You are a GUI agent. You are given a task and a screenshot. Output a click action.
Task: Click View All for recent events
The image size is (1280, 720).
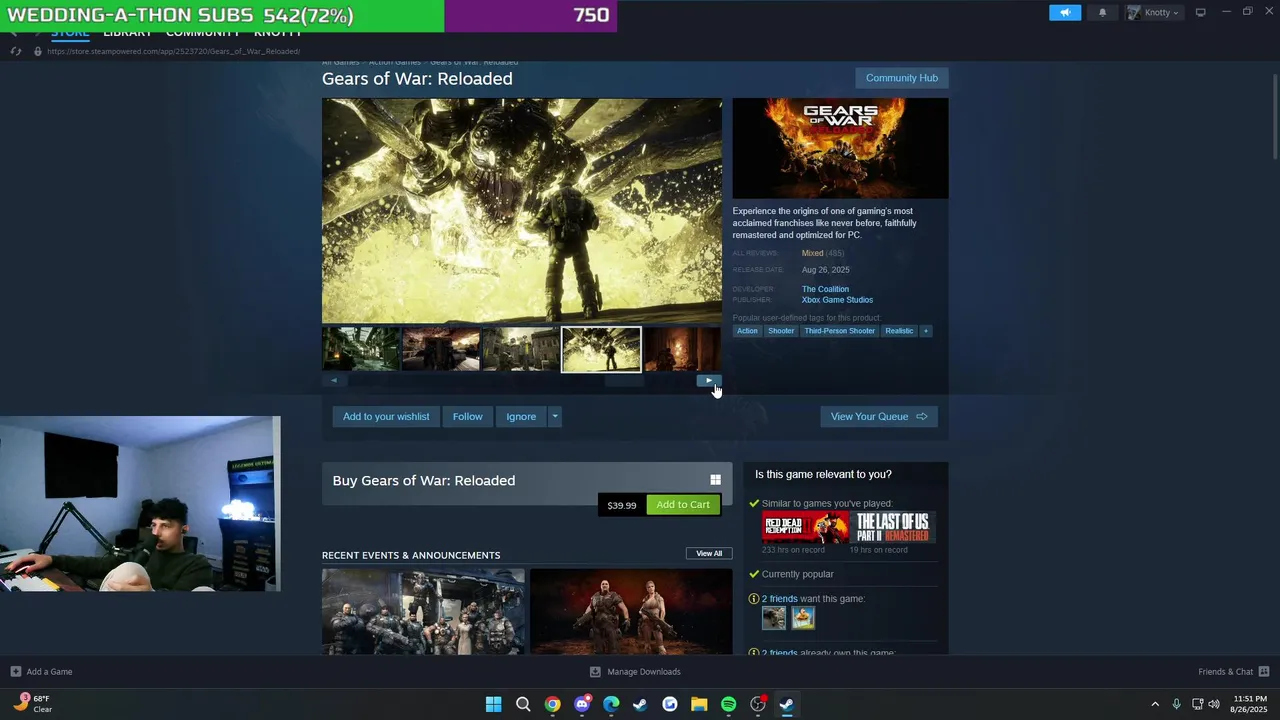[x=709, y=553]
